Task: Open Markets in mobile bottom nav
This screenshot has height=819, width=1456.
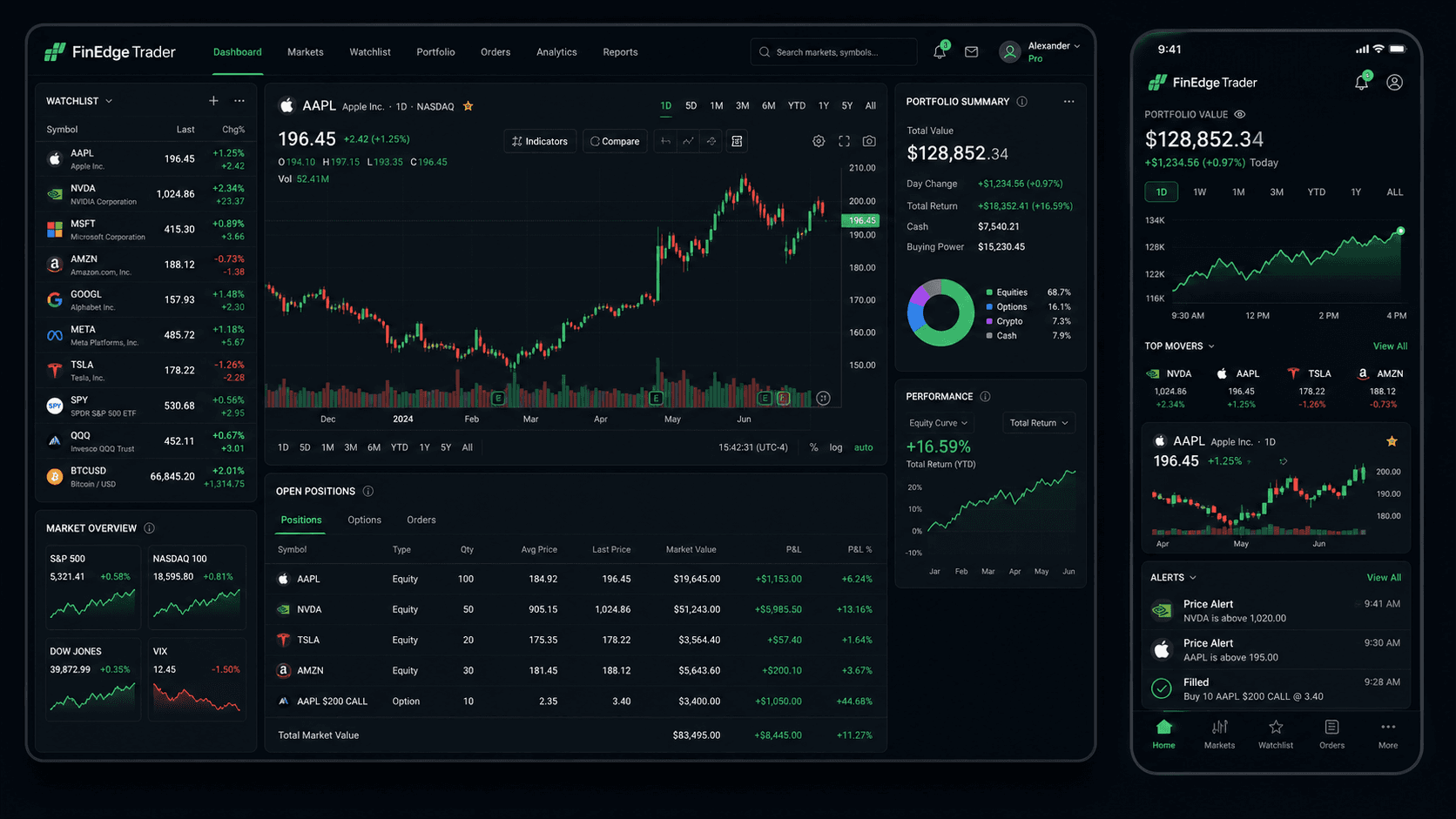Action: point(1219,735)
